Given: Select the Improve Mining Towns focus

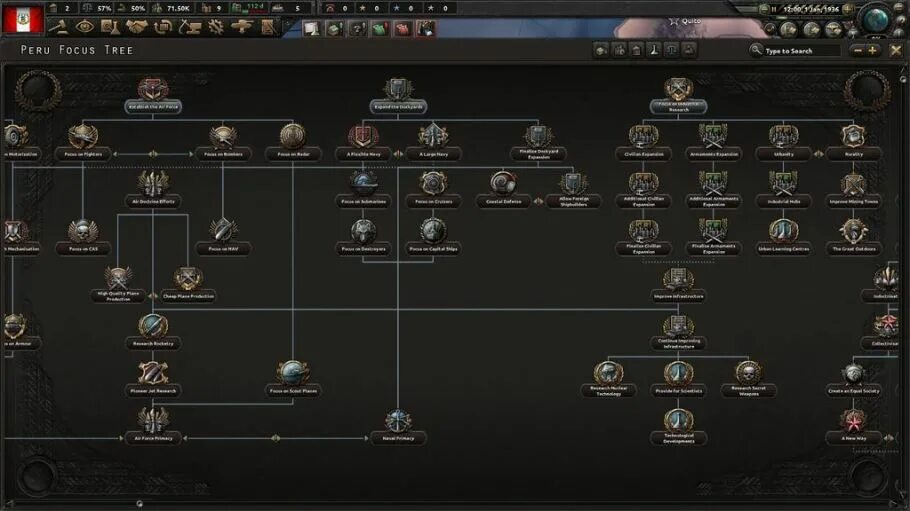Looking at the screenshot, I should click(x=853, y=190).
